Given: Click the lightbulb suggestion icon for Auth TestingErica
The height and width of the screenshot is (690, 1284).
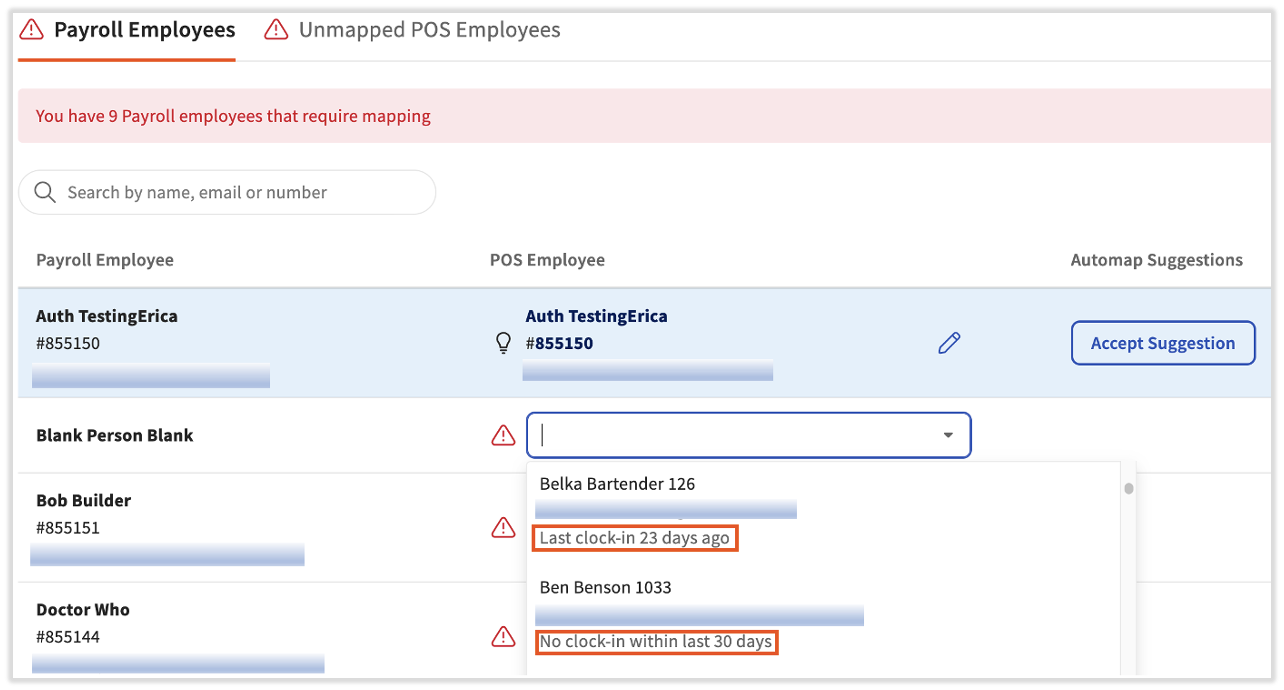Looking at the screenshot, I should (503, 343).
